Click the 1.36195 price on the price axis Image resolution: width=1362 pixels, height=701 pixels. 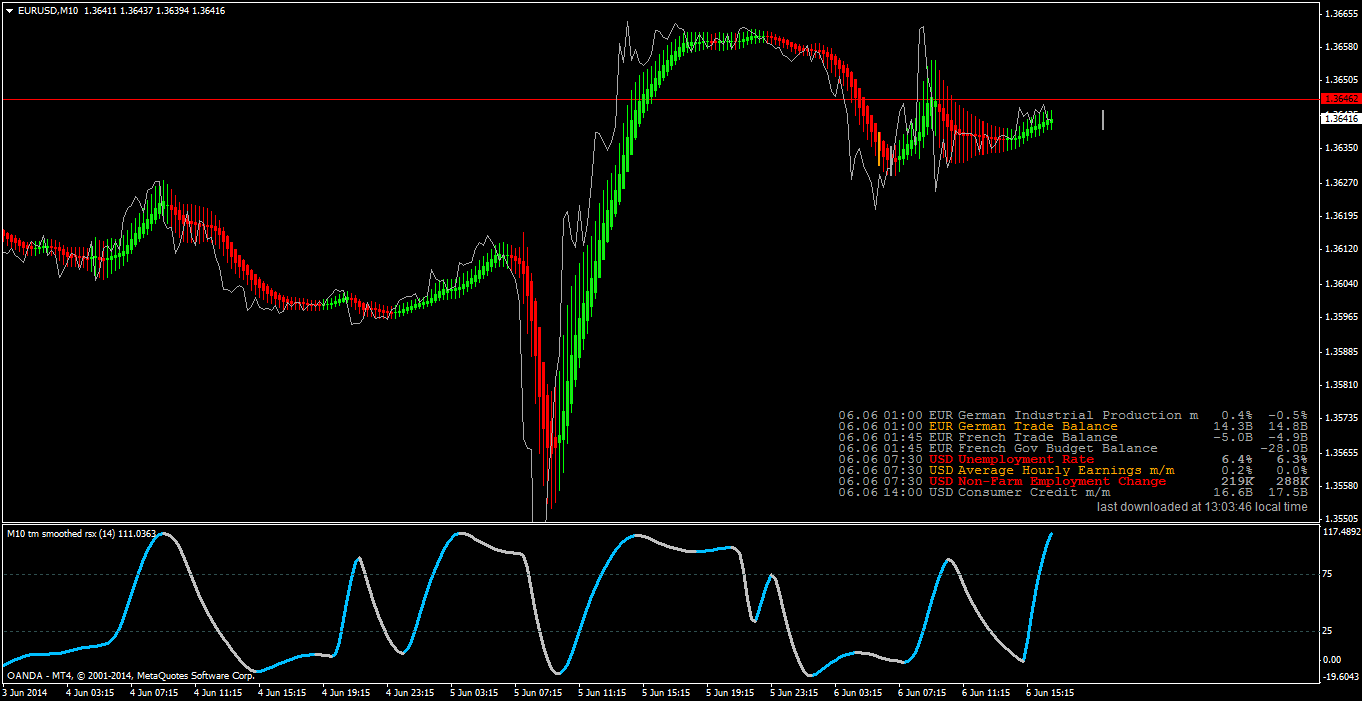coord(1339,216)
